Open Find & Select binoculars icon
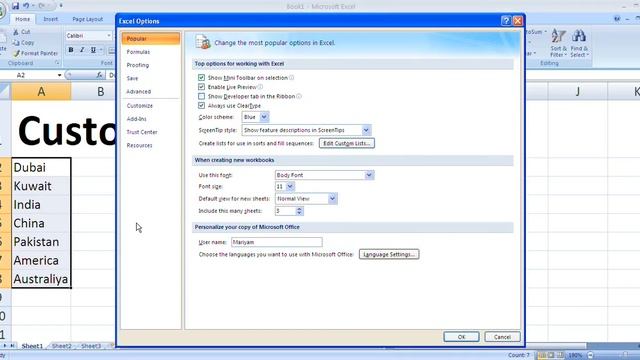 click(579, 36)
